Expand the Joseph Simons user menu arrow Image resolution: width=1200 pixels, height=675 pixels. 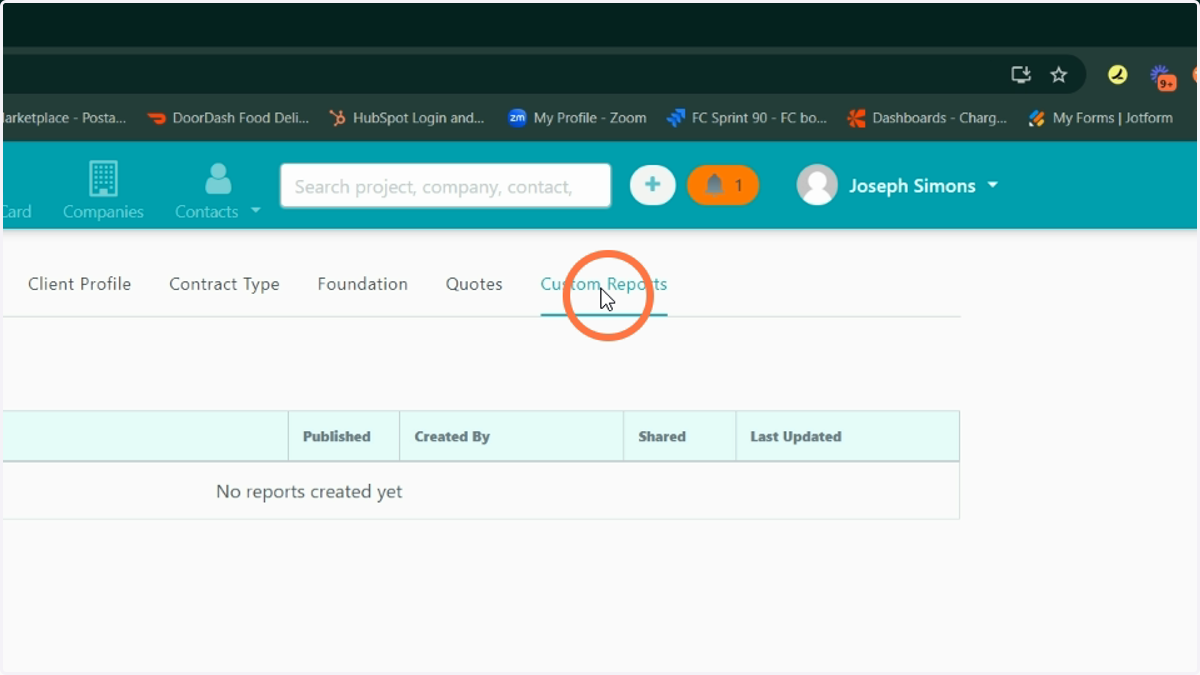tap(992, 185)
